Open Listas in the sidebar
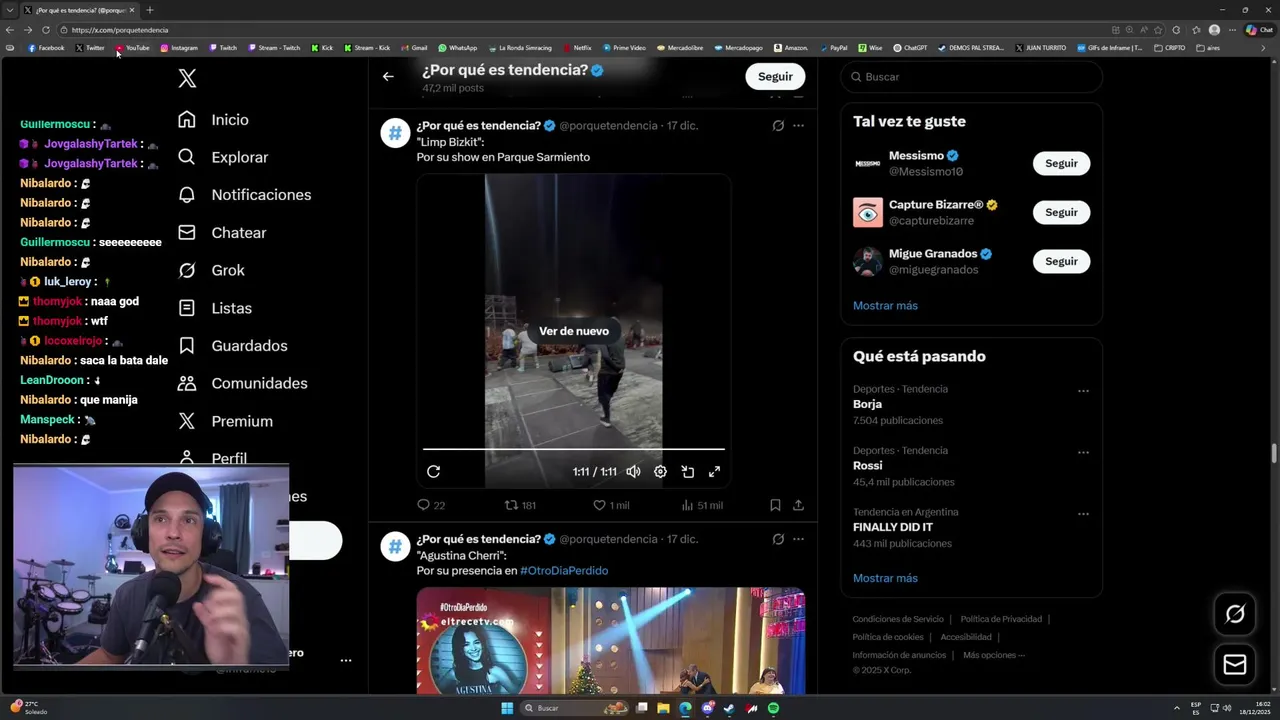The image size is (1280, 720). (x=214, y=308)
